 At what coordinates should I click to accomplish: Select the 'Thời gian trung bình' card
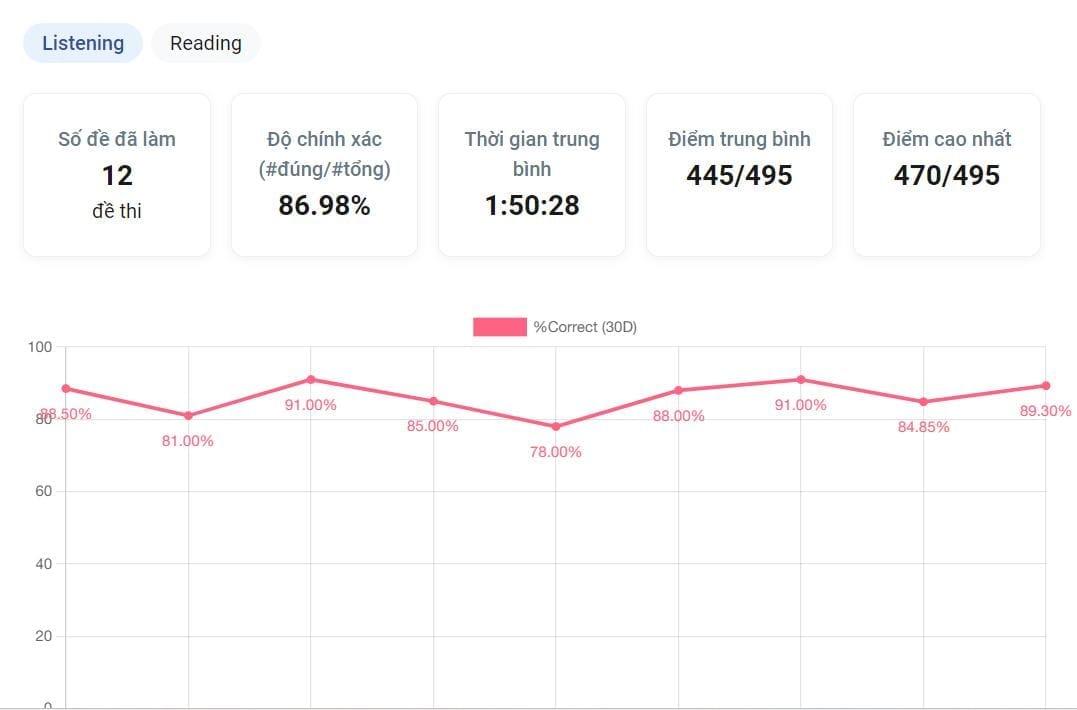[532, 175]
